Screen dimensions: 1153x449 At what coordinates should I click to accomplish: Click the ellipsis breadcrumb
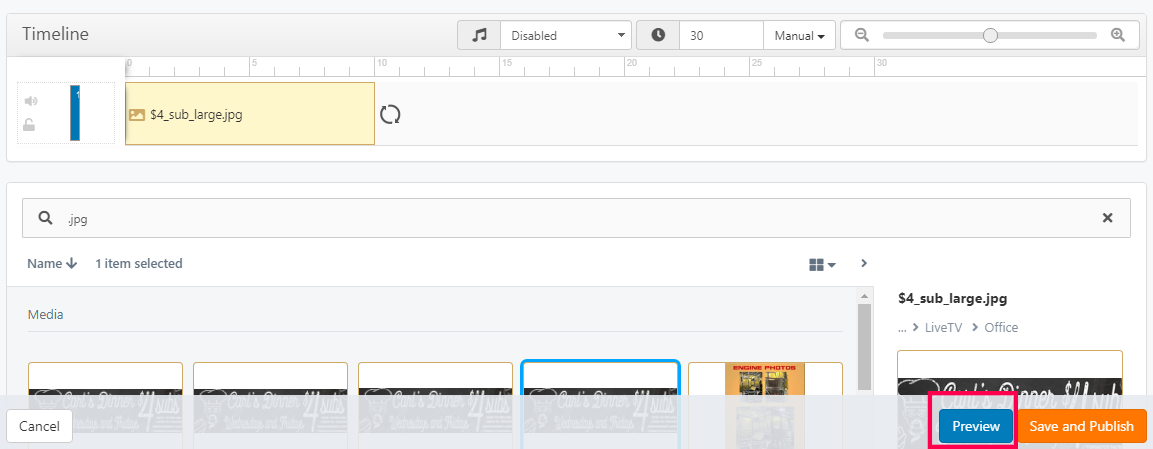point(902,328)
